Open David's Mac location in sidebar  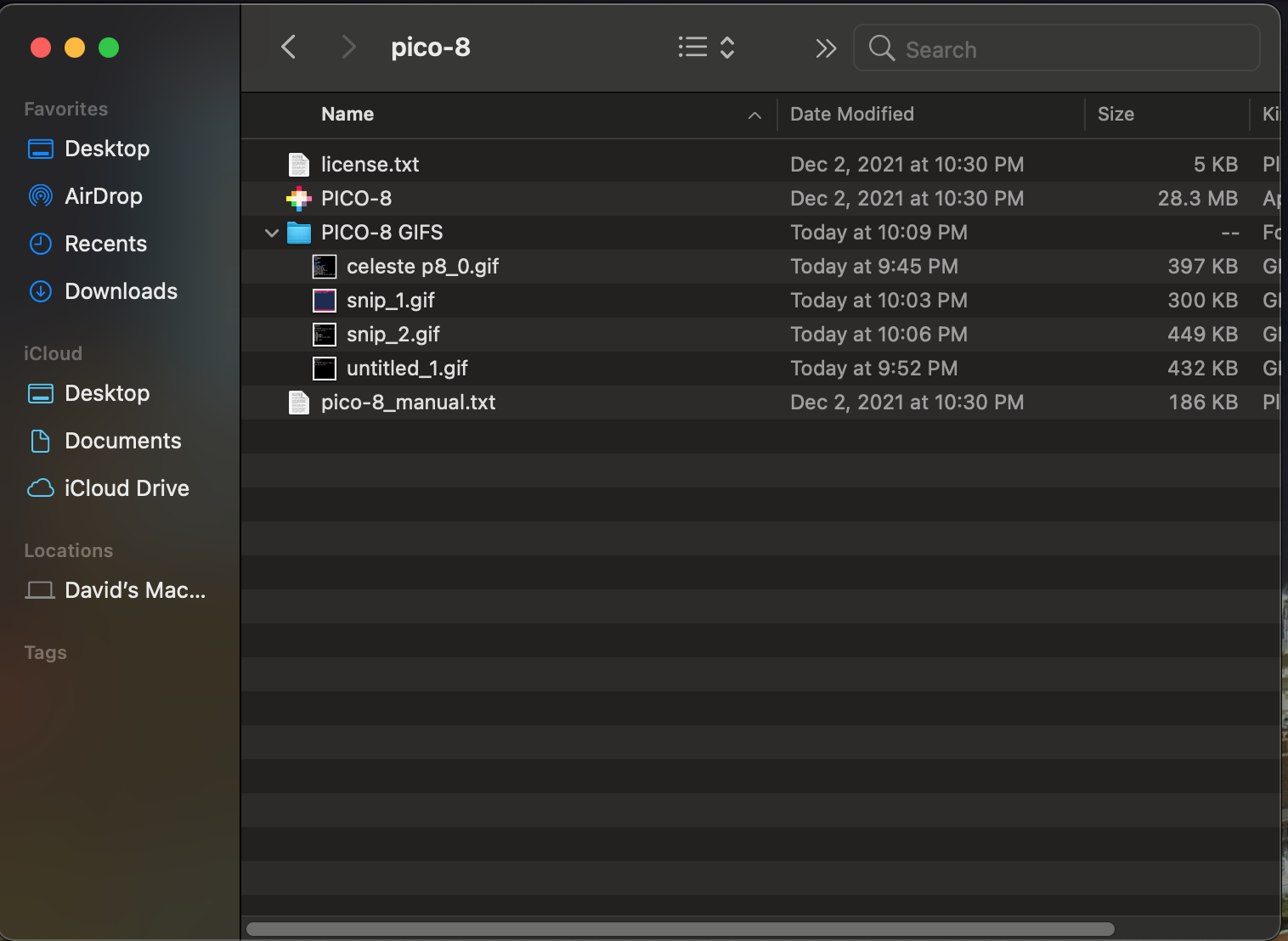pyautogui.click(x=135, y=590)
